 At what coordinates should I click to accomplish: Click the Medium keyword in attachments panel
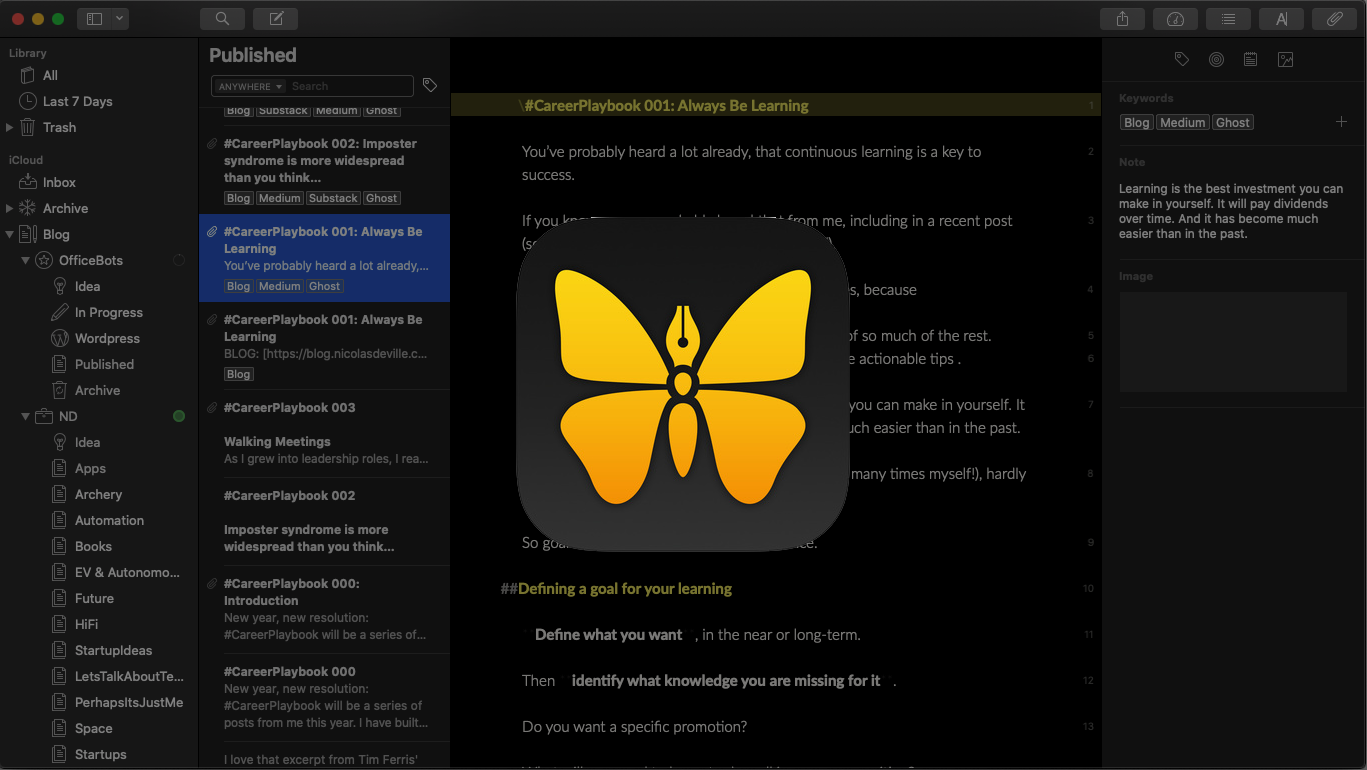1183,122
